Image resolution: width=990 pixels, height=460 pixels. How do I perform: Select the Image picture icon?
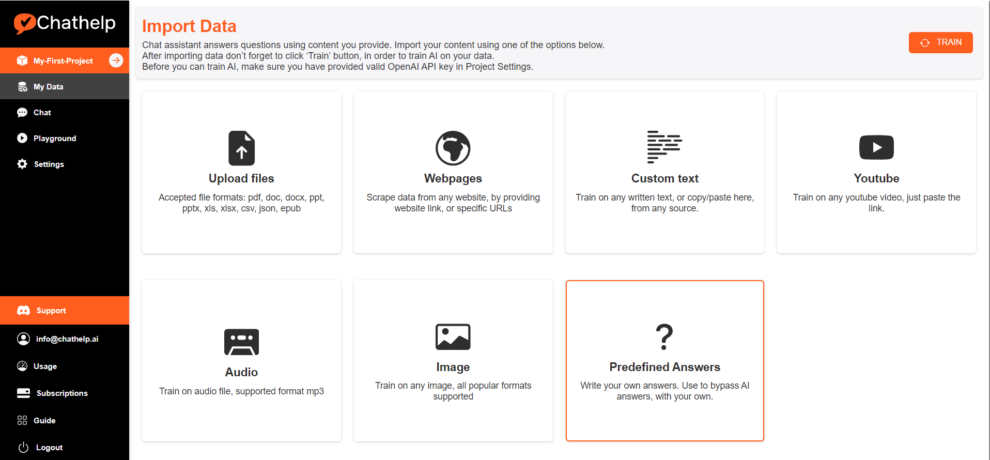pyautogui.click(x=453, y=336)
